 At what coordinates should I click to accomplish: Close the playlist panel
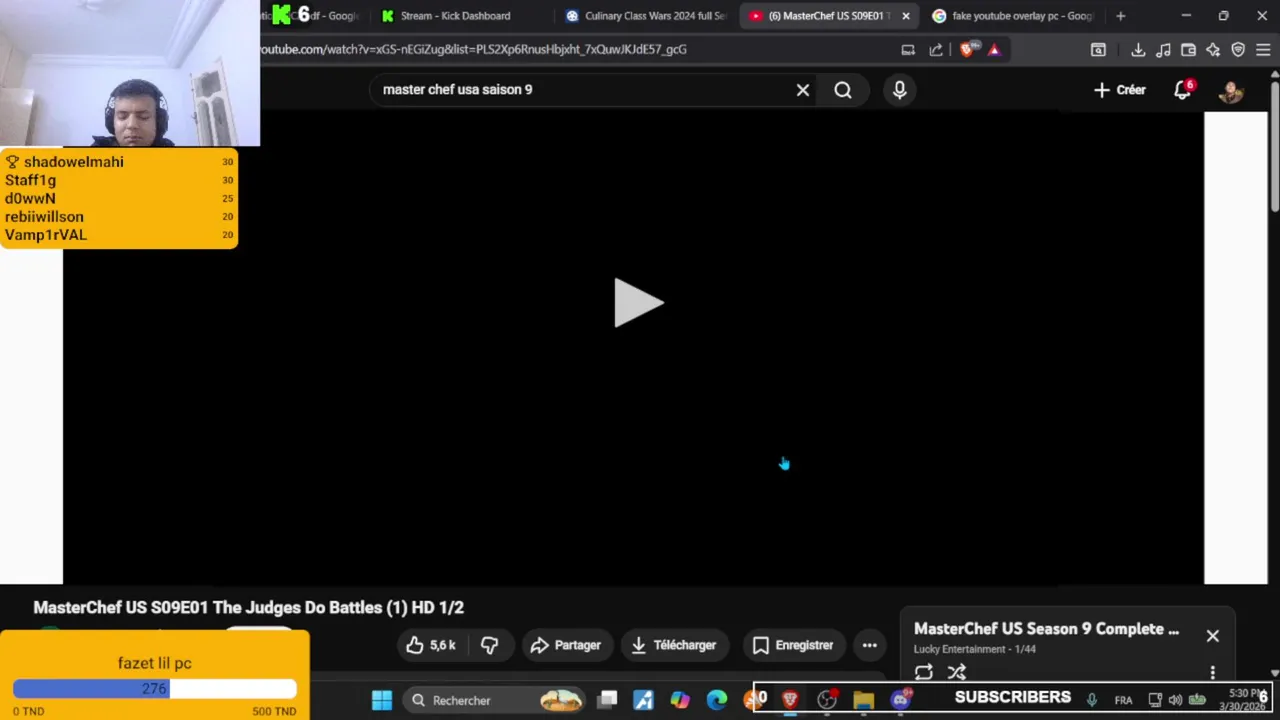[x=1213, y=636]
